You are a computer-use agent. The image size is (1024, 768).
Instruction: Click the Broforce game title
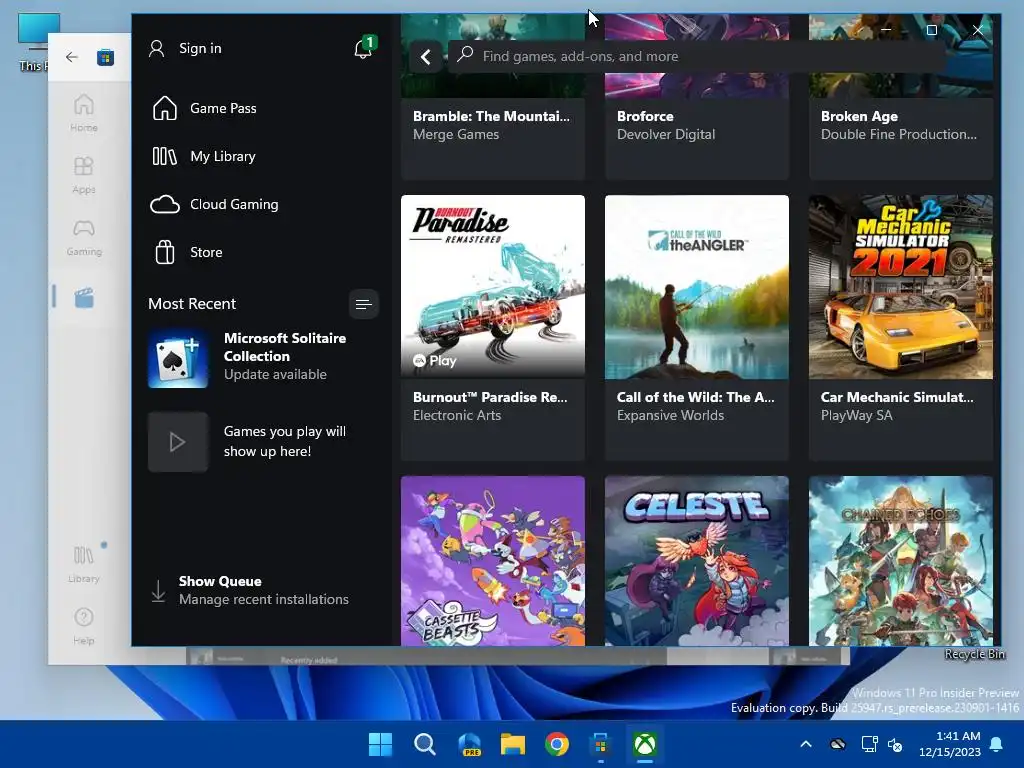coord(645,116)
